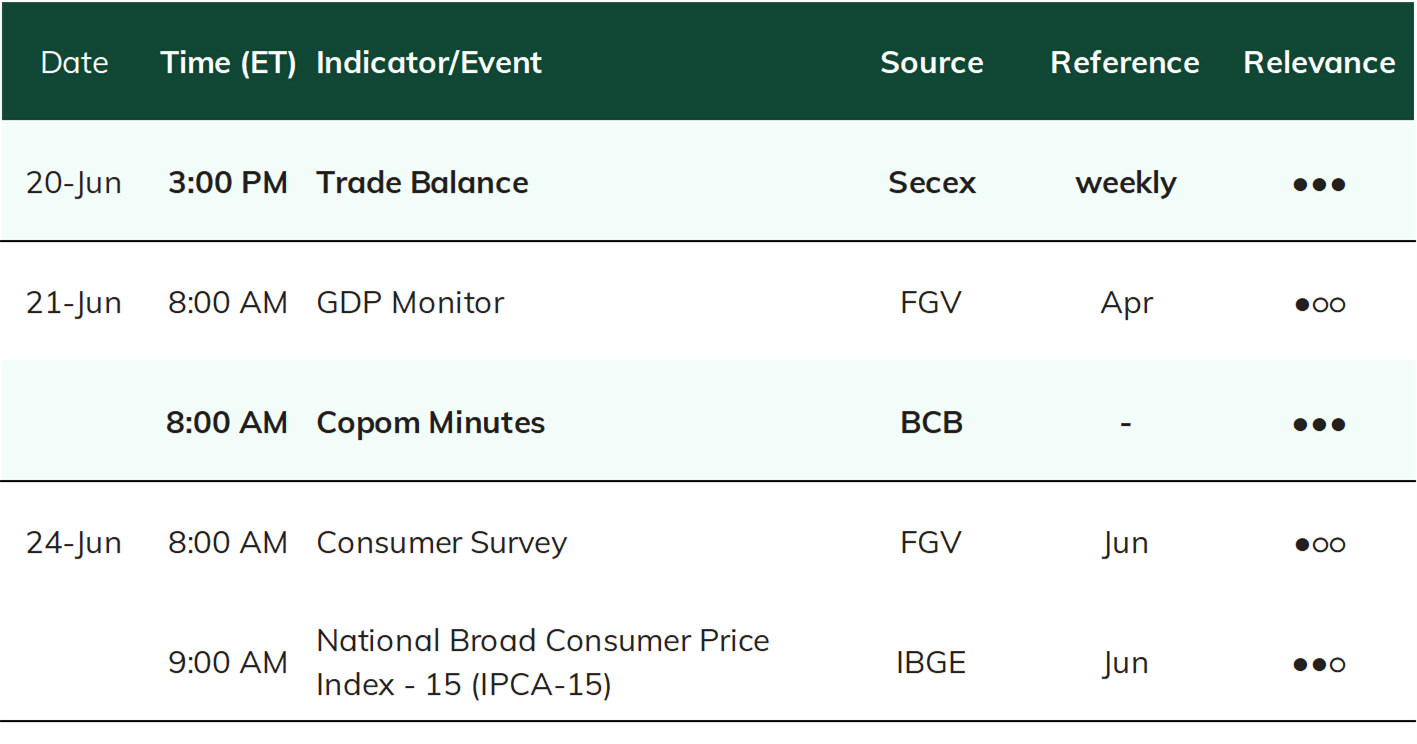Open the Trade Balance indicator row
The image size is (1417, 744).
click(x=708, y=182)
